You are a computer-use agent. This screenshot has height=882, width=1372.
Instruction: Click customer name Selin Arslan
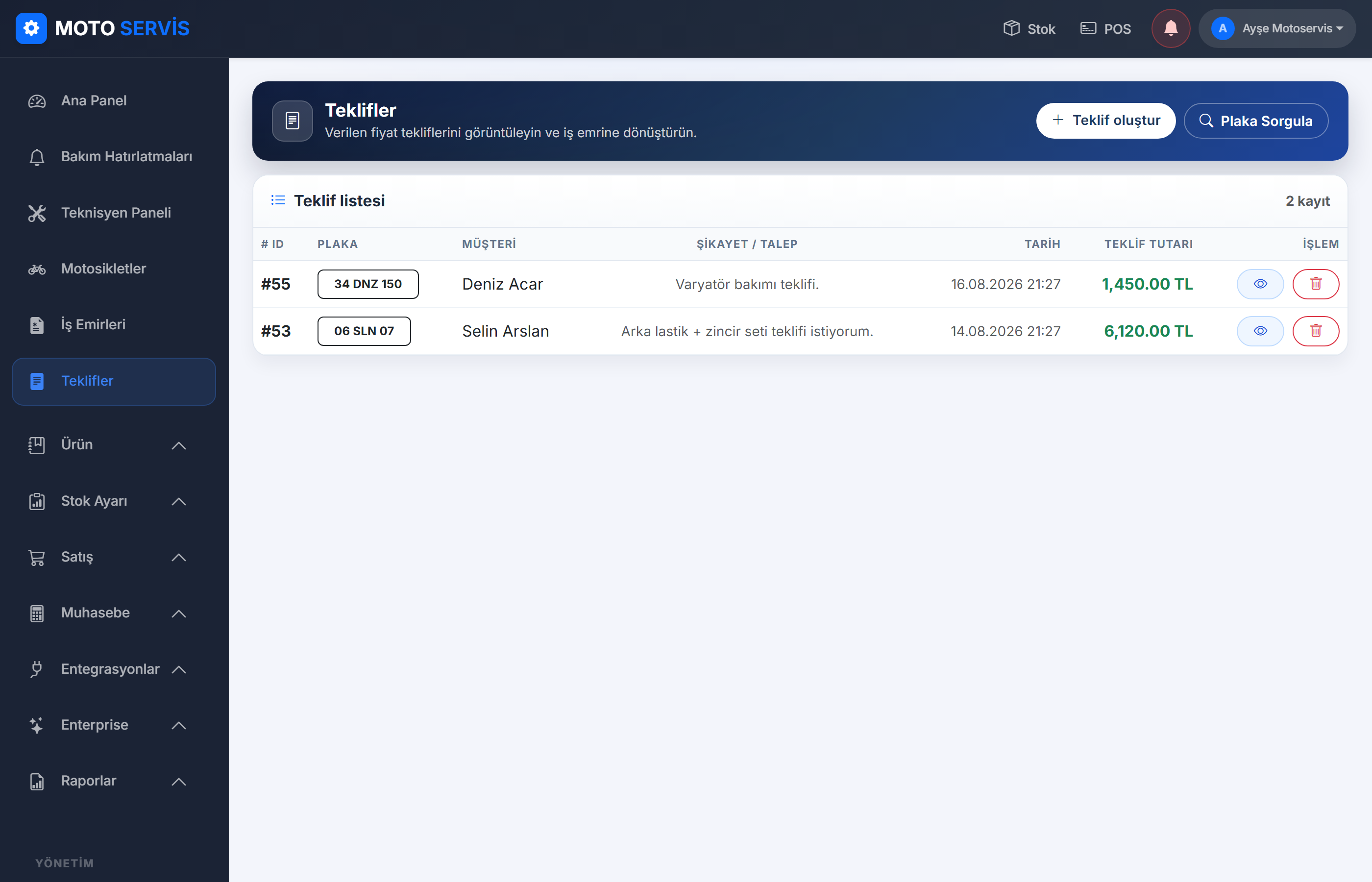click(x=505, y=331)
